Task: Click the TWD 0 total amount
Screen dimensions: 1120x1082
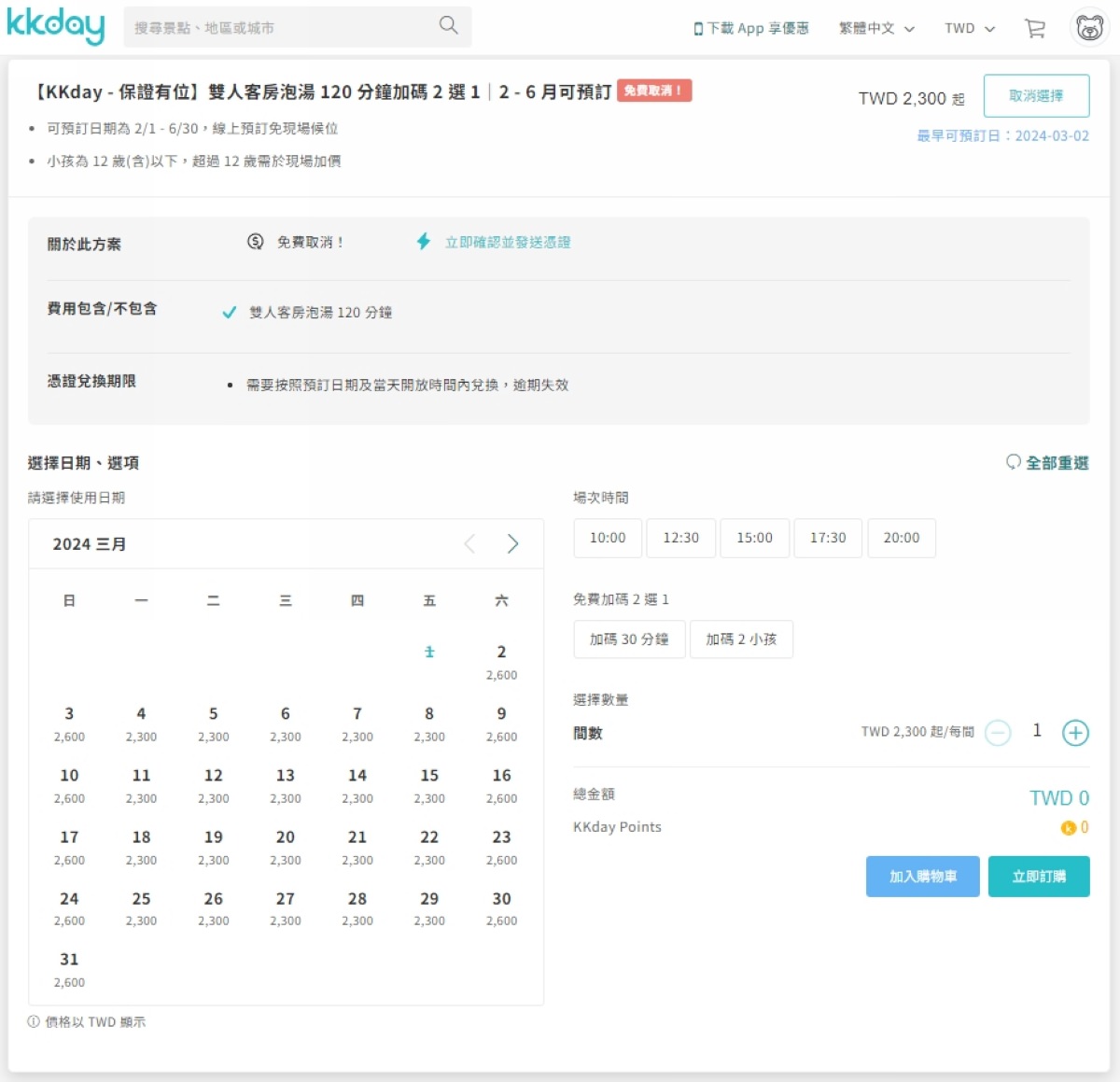Action: [x=1059, y=798]
